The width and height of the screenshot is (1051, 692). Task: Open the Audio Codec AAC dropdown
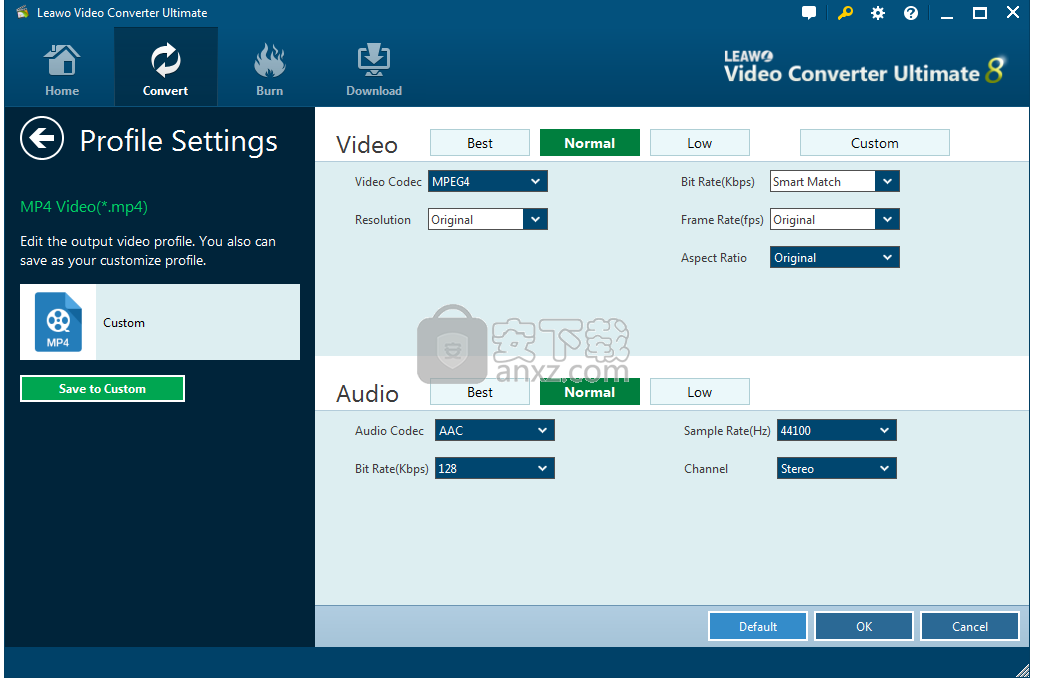coord(495,430)
